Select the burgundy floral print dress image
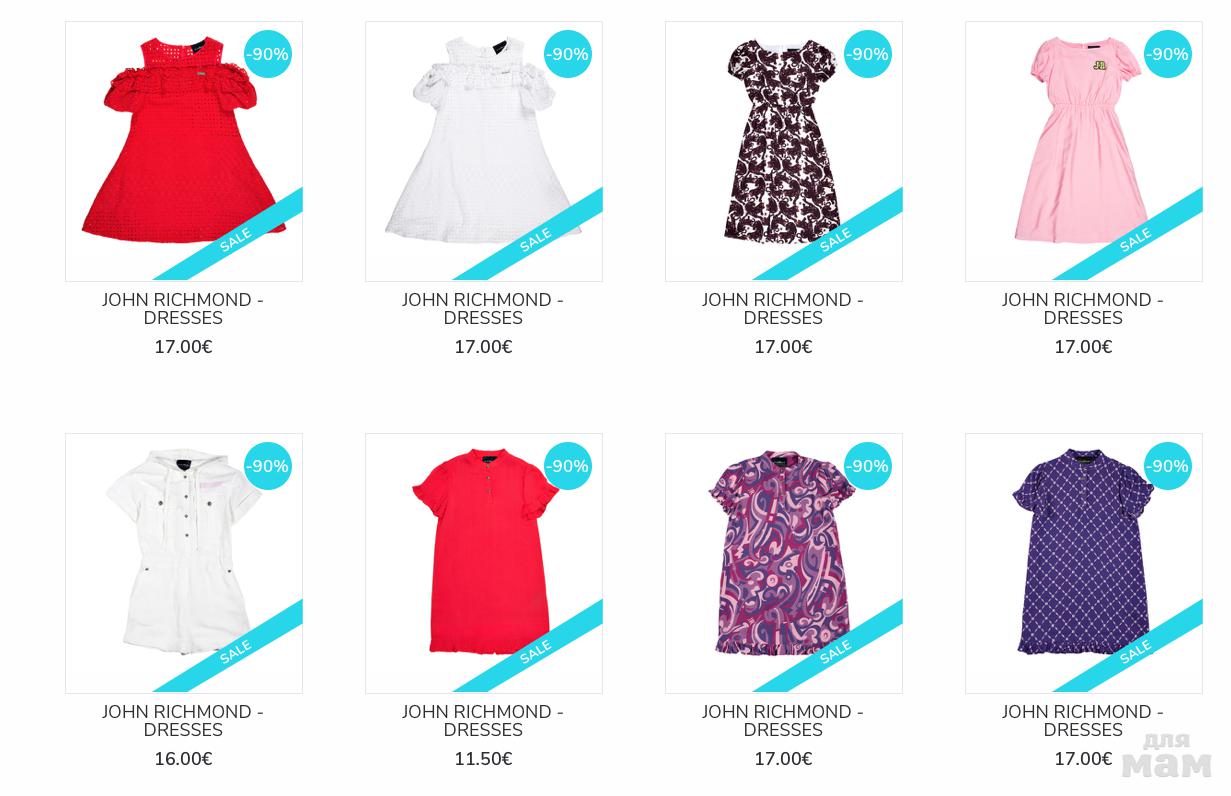This screenshot has width=1231, height=796. (784, 151)
